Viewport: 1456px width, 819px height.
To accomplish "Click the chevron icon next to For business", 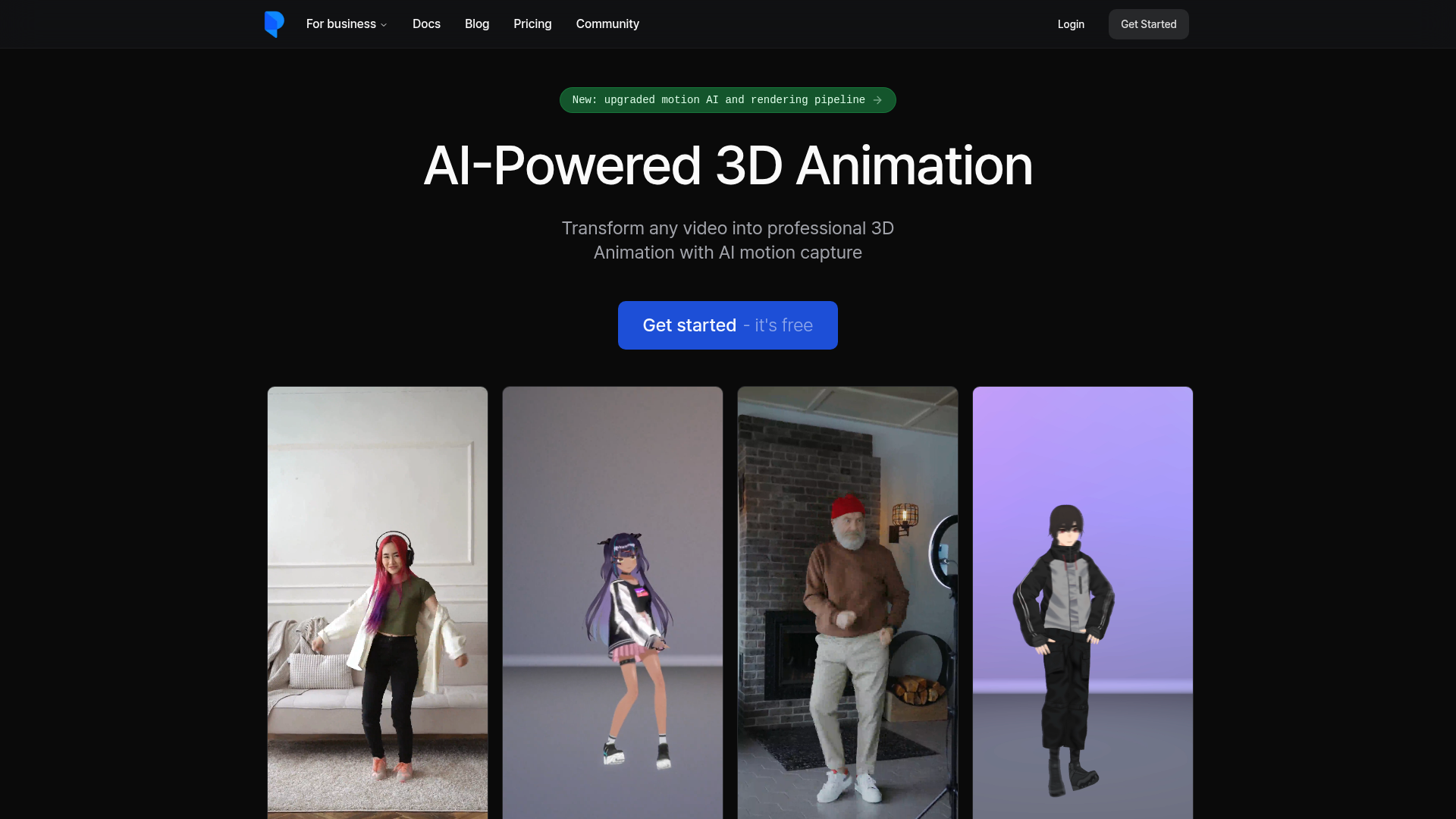I will pos(384,24).
